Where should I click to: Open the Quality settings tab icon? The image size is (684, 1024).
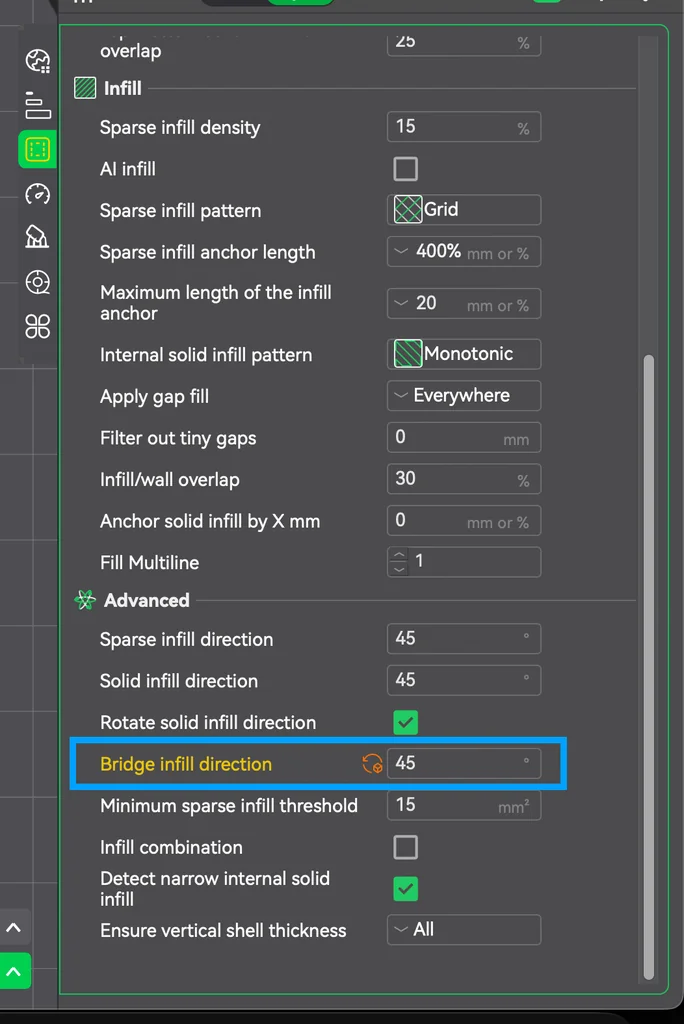[x=37, y=62]
